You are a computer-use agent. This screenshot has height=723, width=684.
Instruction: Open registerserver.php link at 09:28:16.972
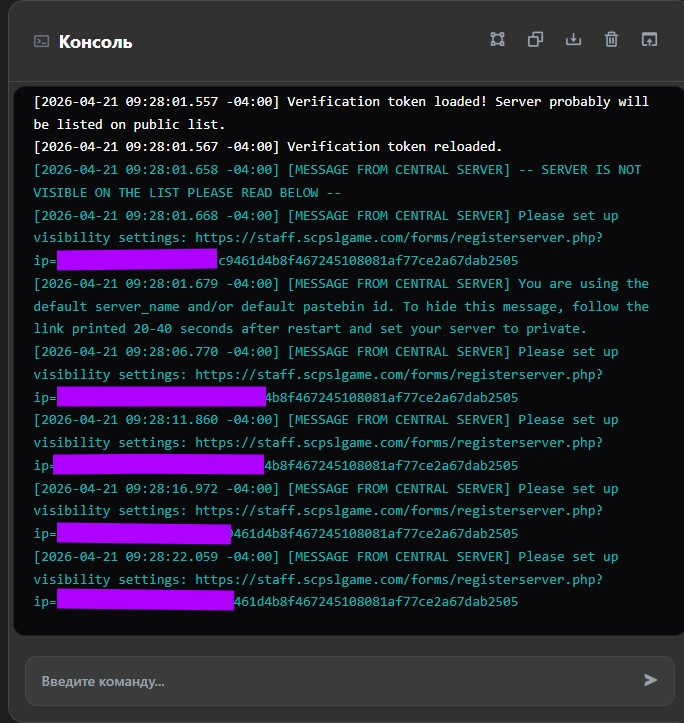pos(399,511)
